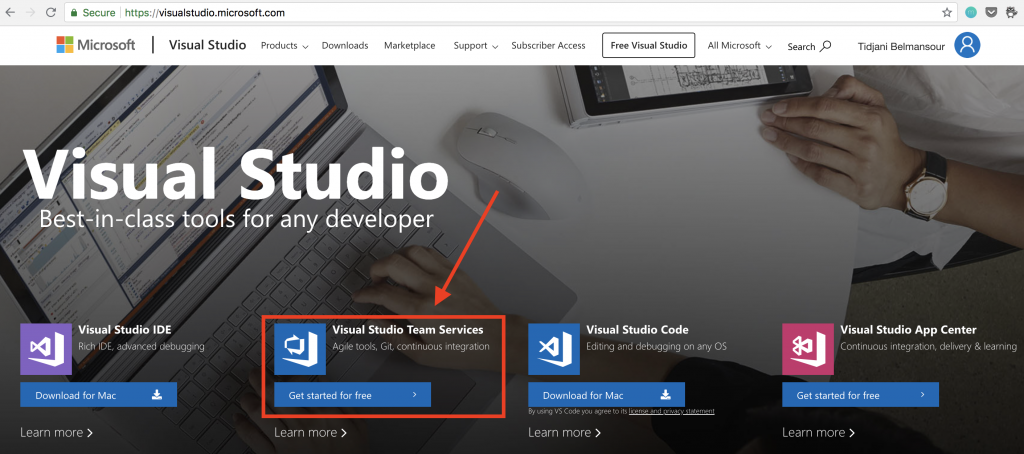This screenshot has height=454, width=1024.
Task: Reload the page with the refresh icon
Action: click(51, 12)
